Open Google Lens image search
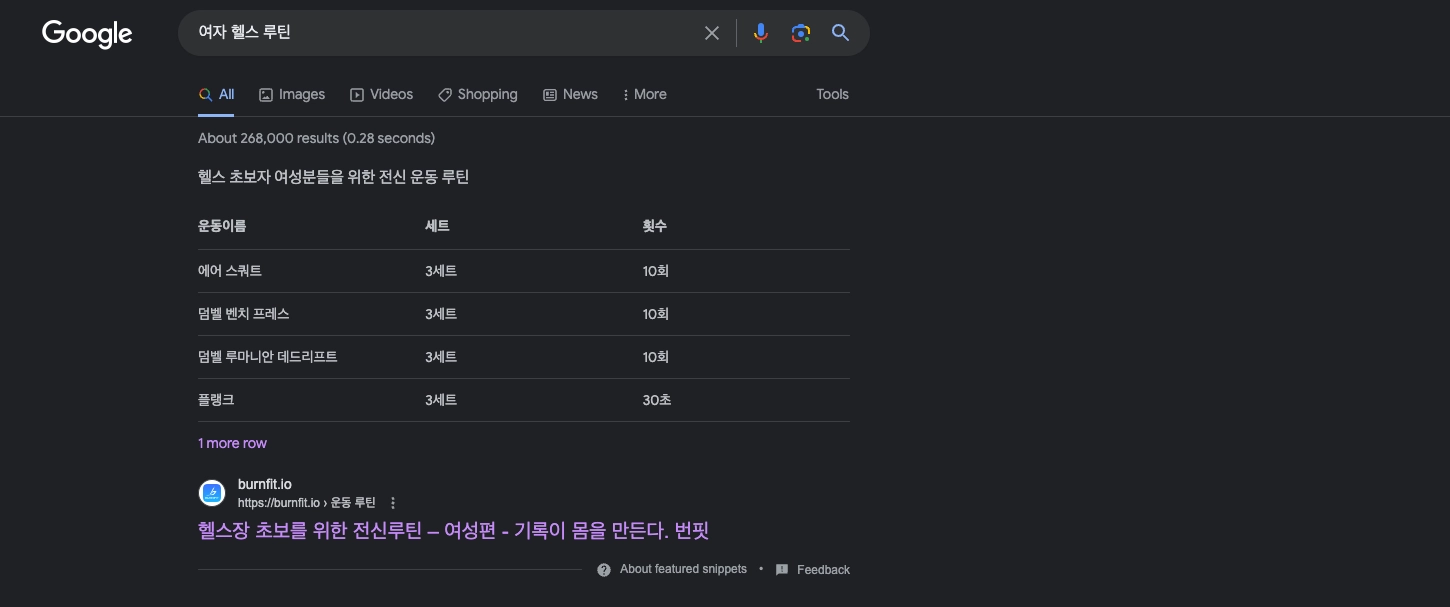1450x607 pixels. (801, 33)
